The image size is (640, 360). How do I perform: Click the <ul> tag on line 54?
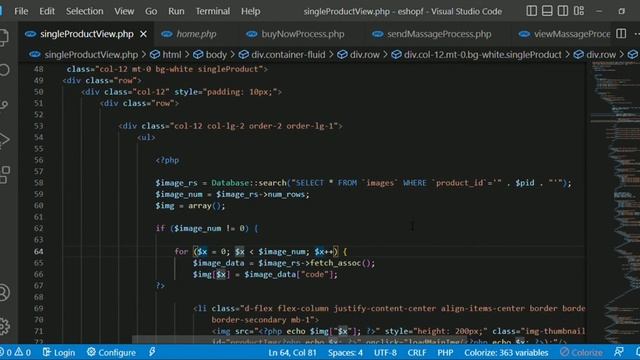click(x=146, y=137)
